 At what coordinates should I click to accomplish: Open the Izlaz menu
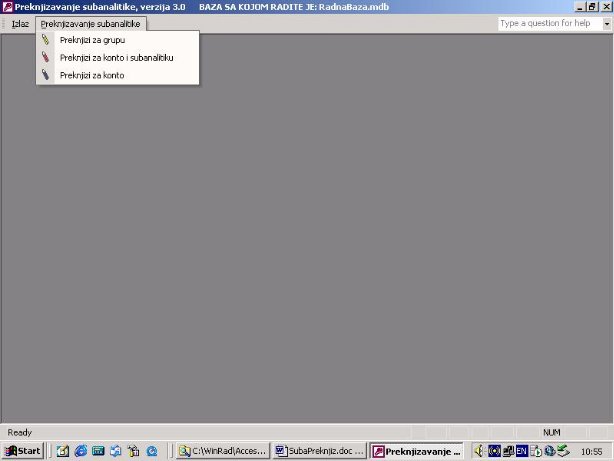point(20,23)
